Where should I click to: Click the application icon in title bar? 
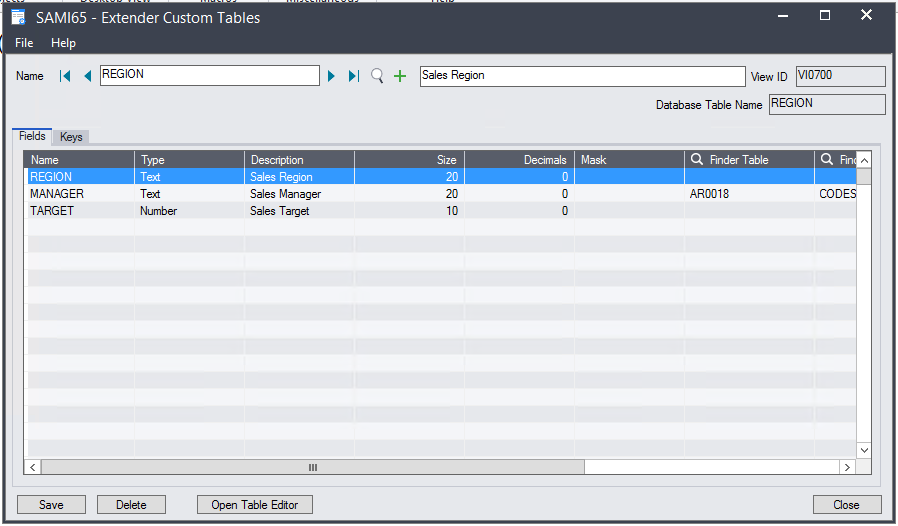(x=18, y=17)
